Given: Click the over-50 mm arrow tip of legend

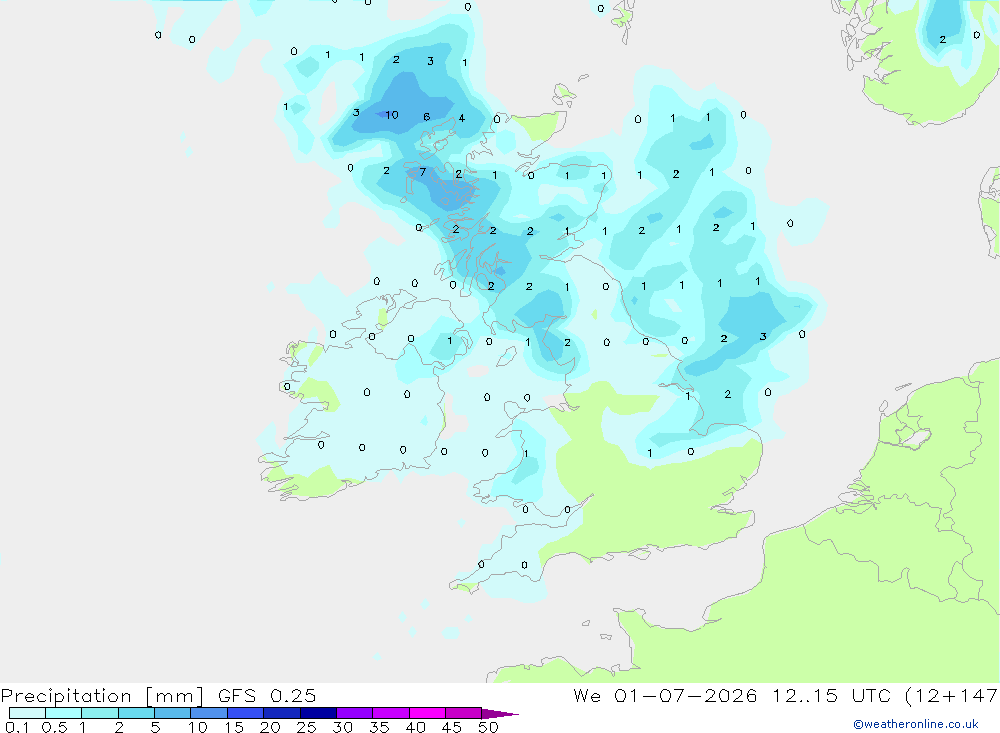Looking at the screenshot, I should click(x=500, y=713).
